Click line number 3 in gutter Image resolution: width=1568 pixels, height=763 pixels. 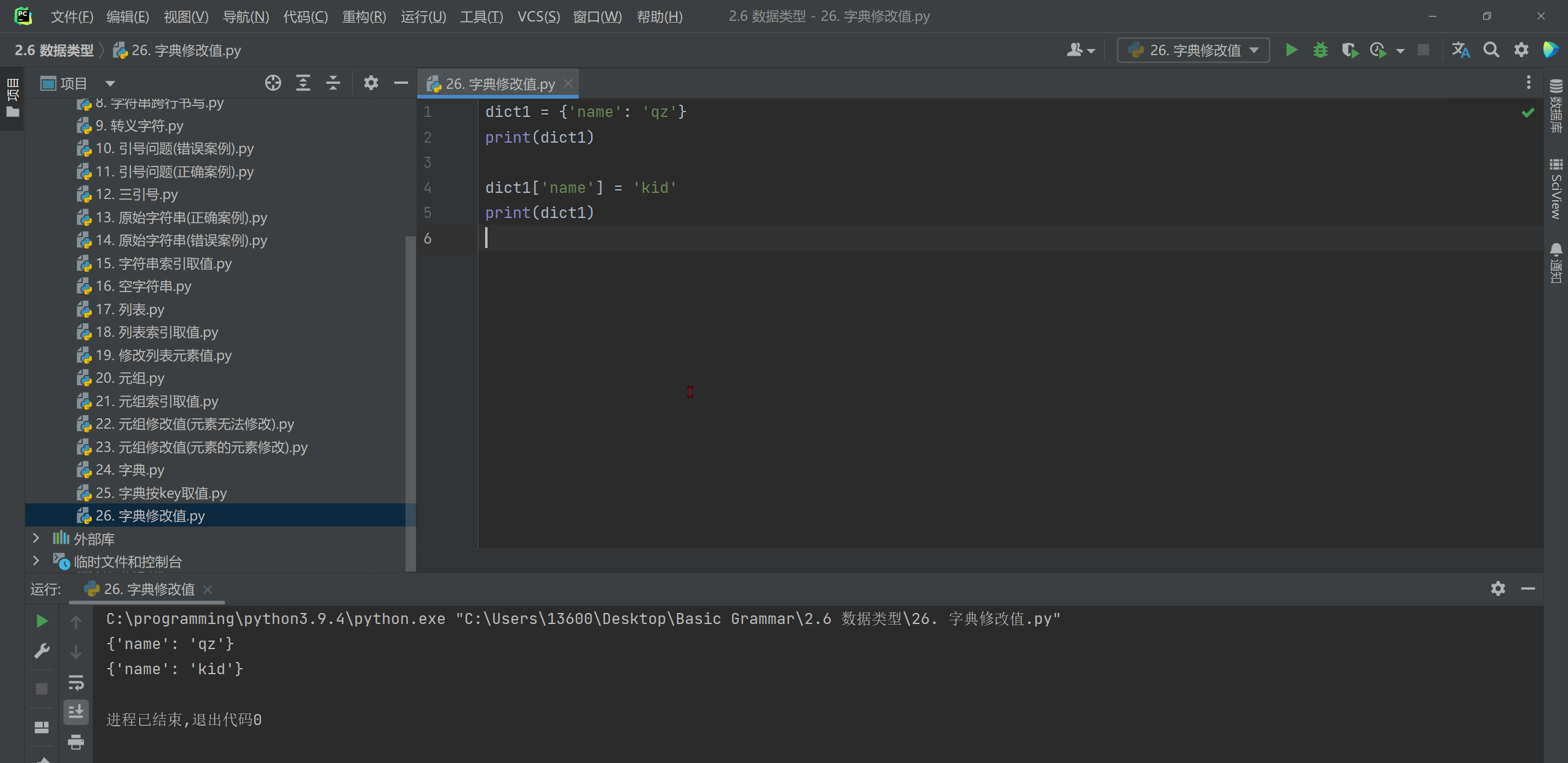tap(428, 162)
